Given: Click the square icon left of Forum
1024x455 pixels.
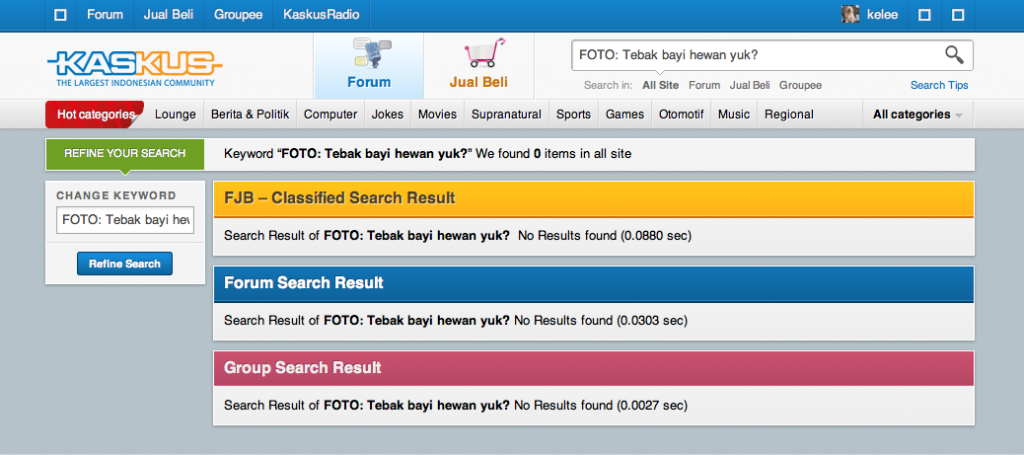Looking at the screenshot, I should pos(60,15).
